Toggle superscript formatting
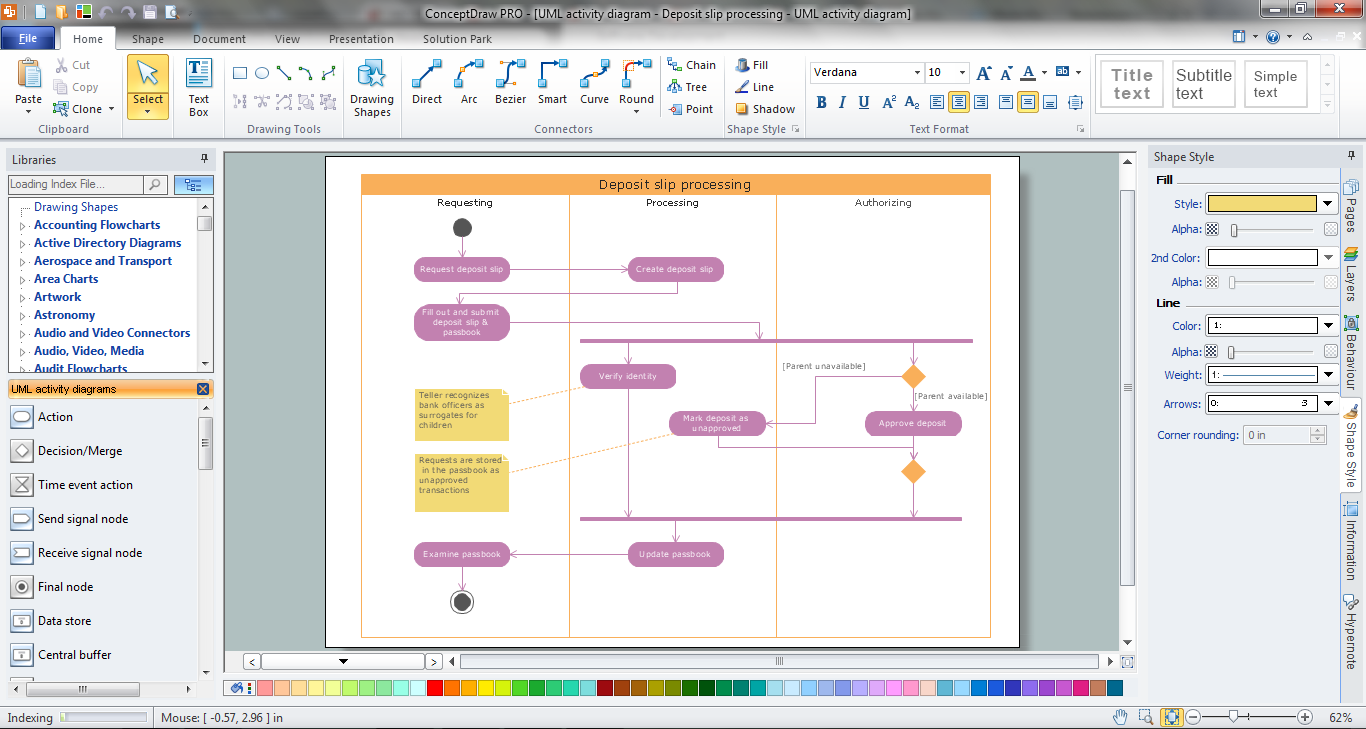This screenshot has width=1366, height=729. pos(888,102)
